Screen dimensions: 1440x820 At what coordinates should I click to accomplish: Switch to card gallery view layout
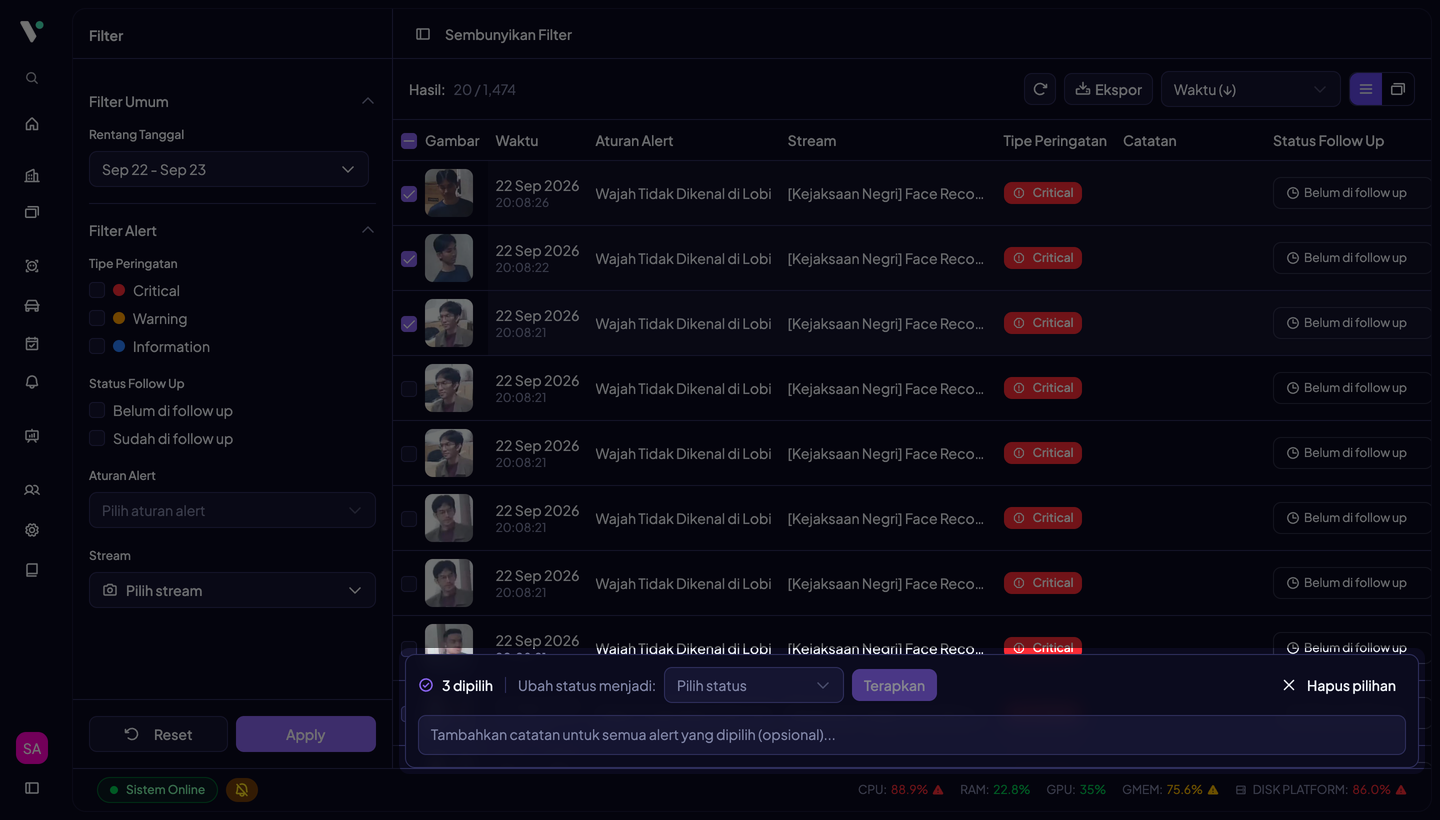click(x=1398, y=89)
